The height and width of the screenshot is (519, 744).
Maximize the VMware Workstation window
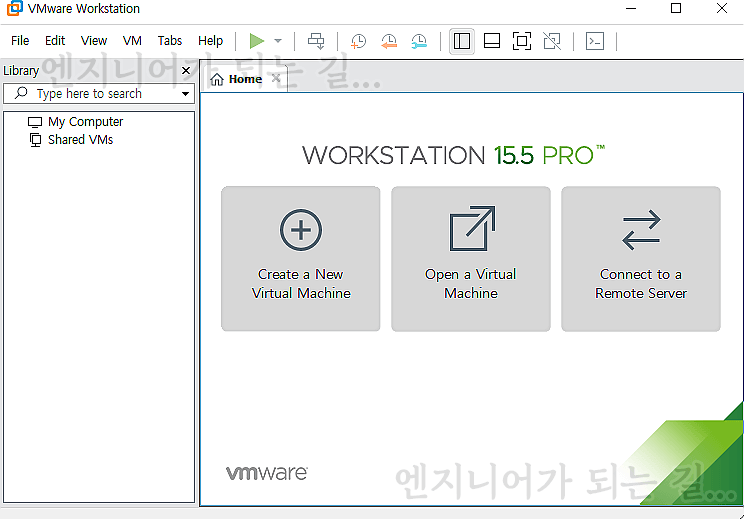tap(676, 9)
